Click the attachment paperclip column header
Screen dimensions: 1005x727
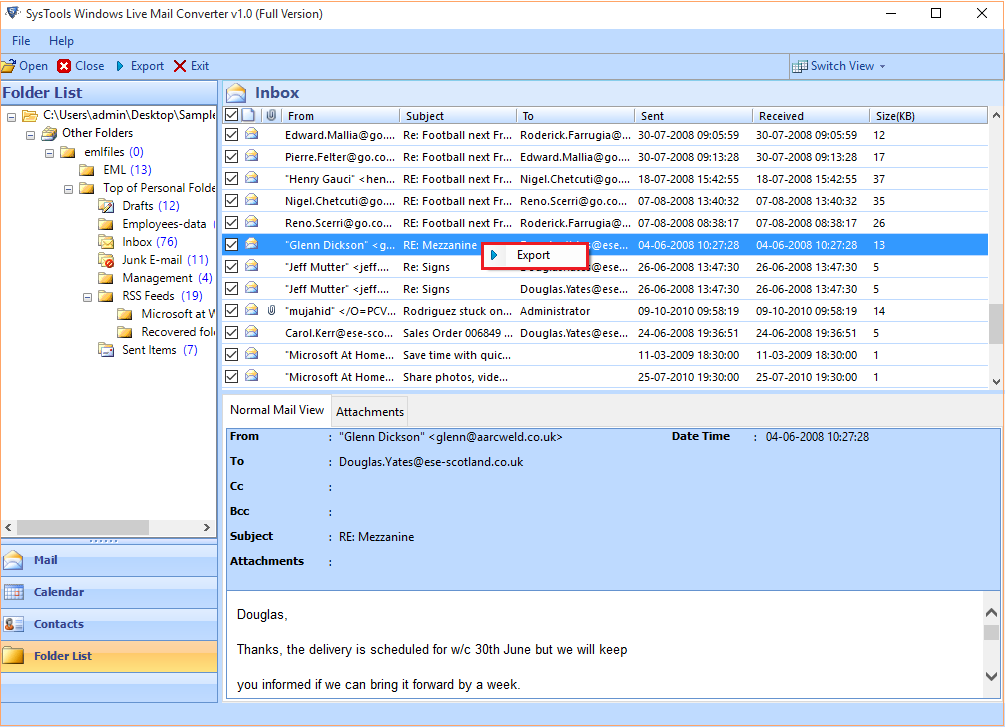tap(272, 115)
